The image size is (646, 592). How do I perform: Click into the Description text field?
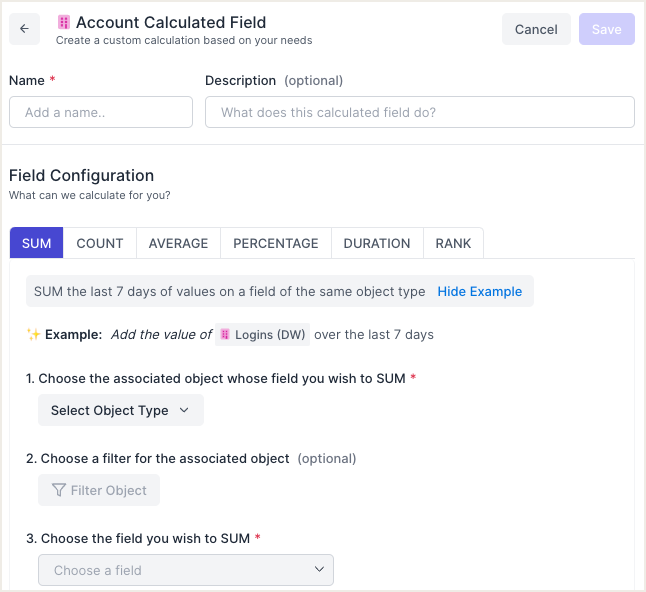coord(420,112)
